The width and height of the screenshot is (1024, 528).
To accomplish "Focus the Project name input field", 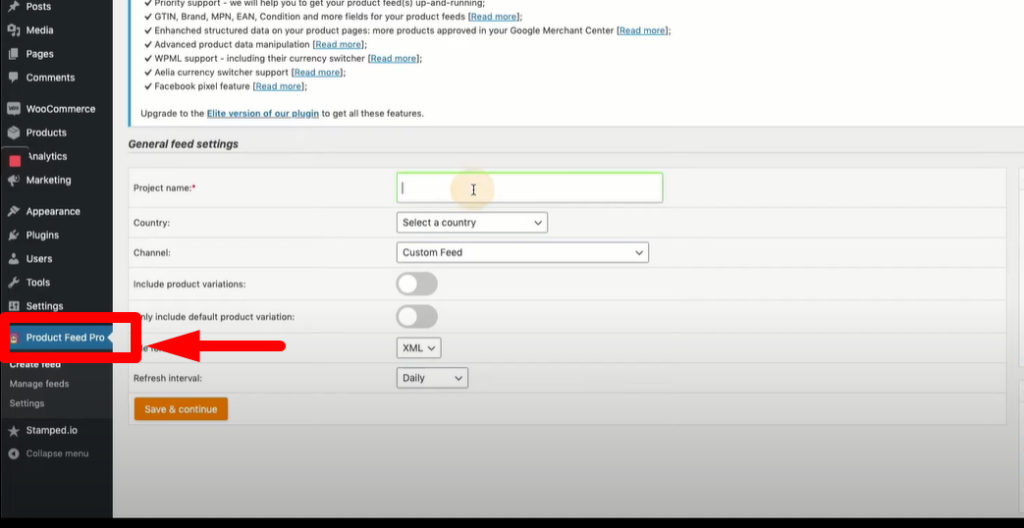I will (530, 188).
